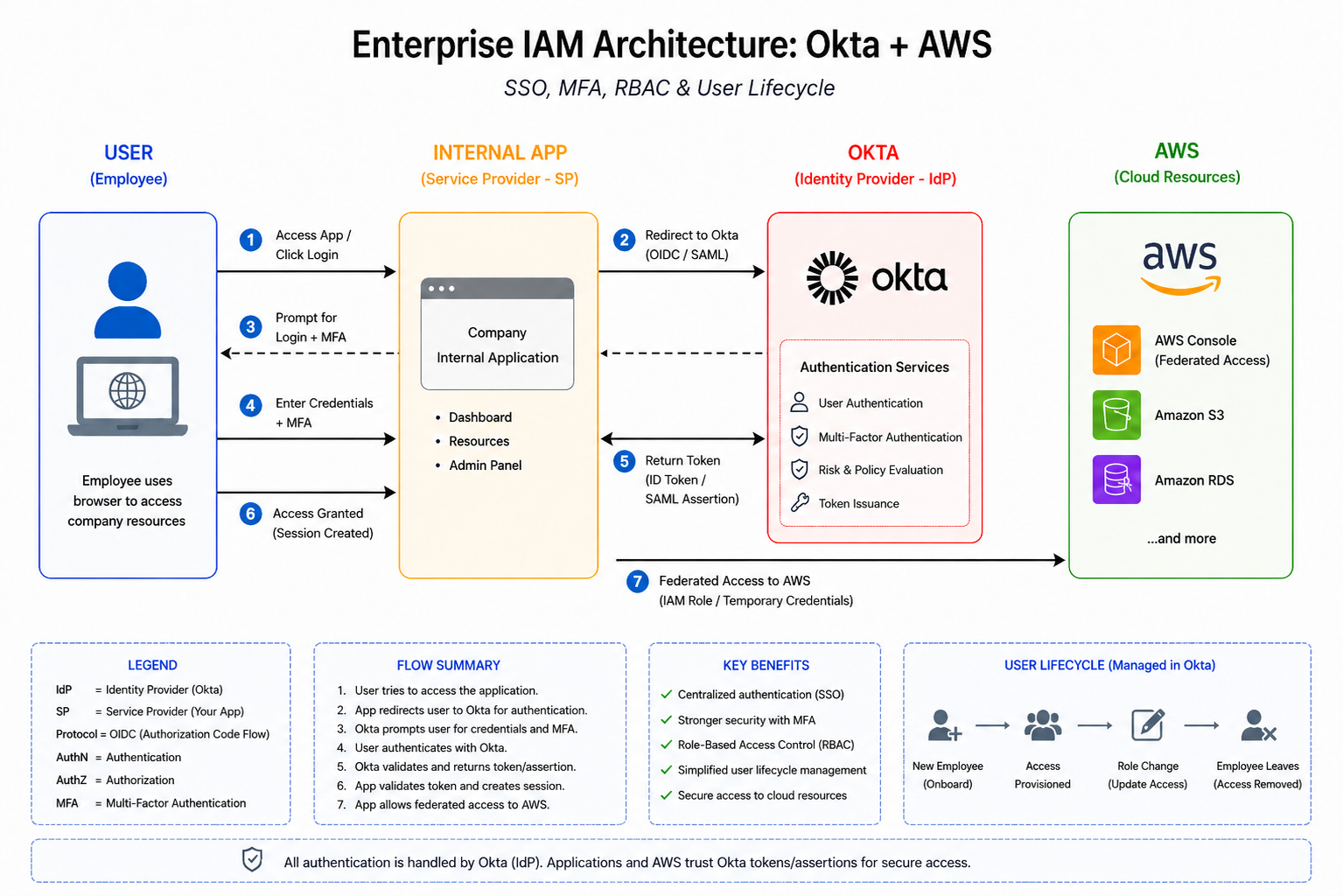Select the Access Provisioned group icon
Screen dimensions: 1343x896
point(1043,725)
